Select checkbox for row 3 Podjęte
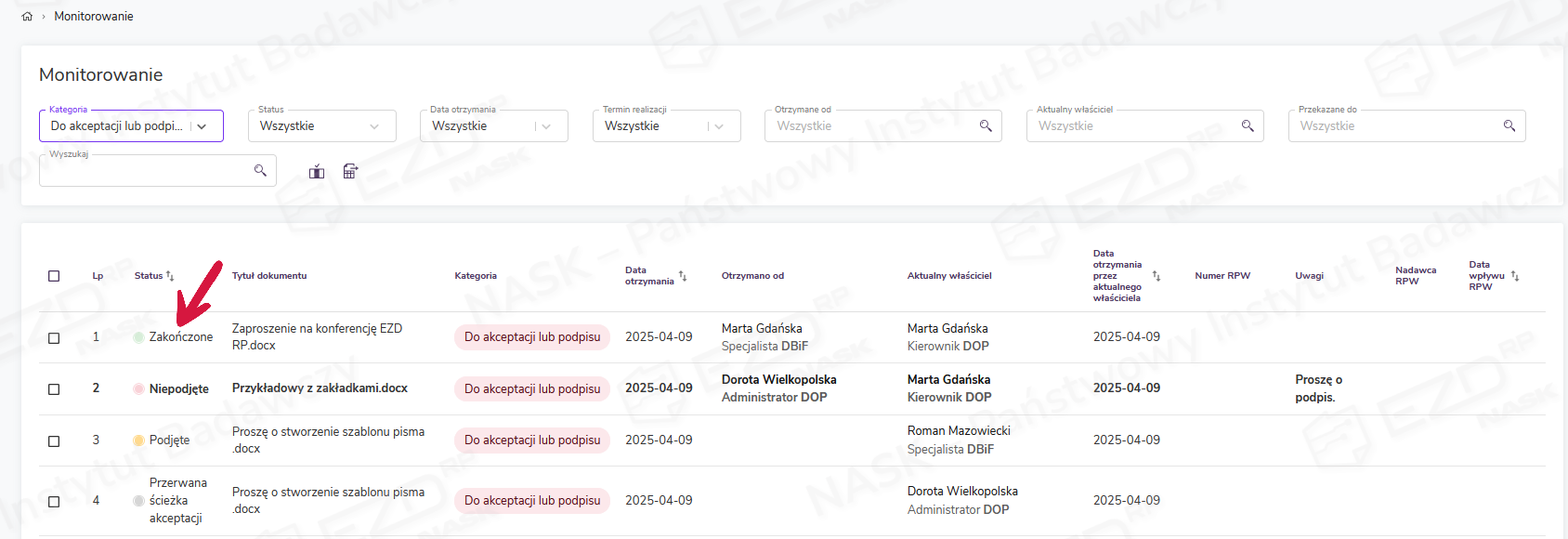This screenshot has height=539, width=1568. point(54,441)
